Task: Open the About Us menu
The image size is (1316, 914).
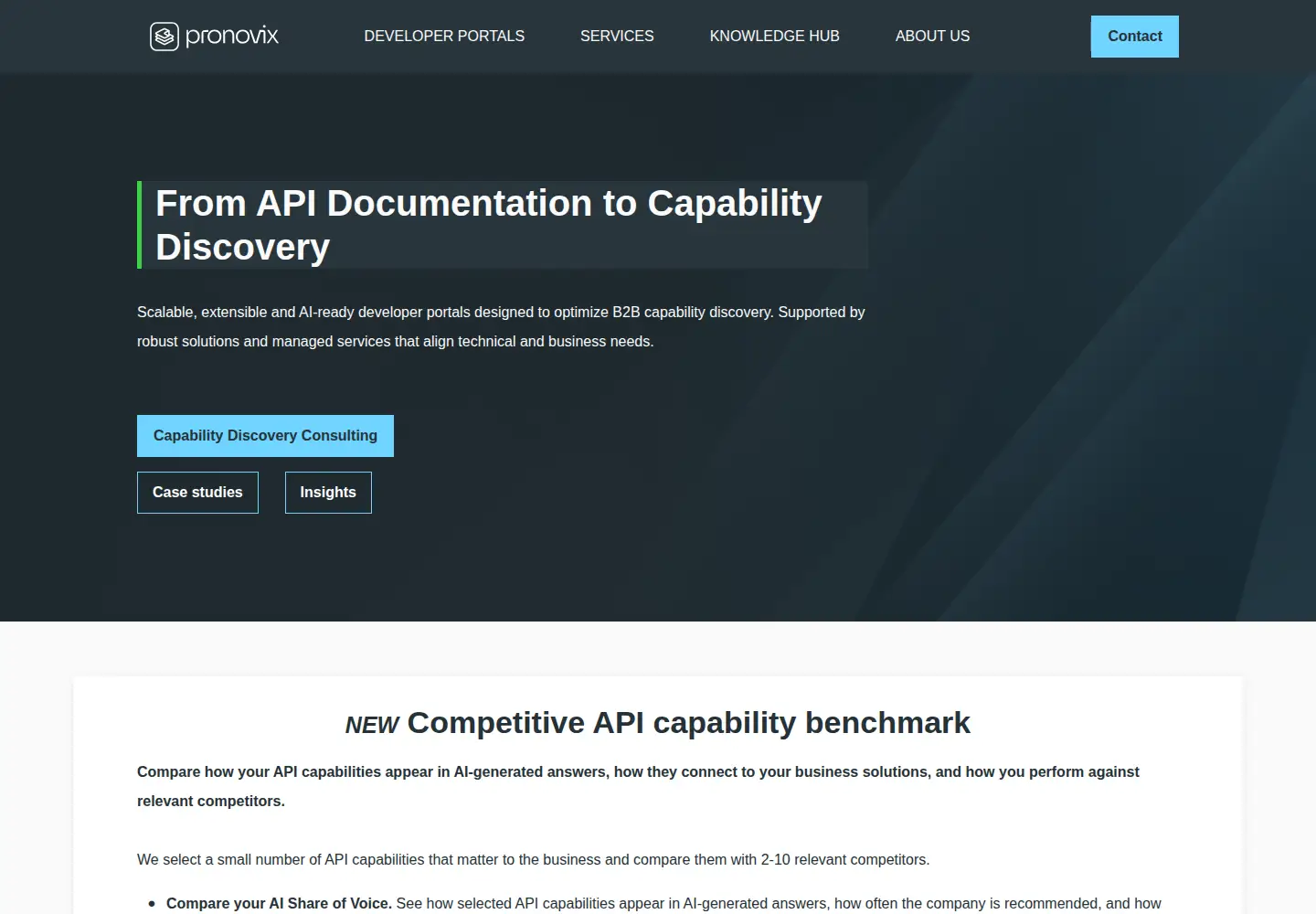Action: (x=932, y=37)
